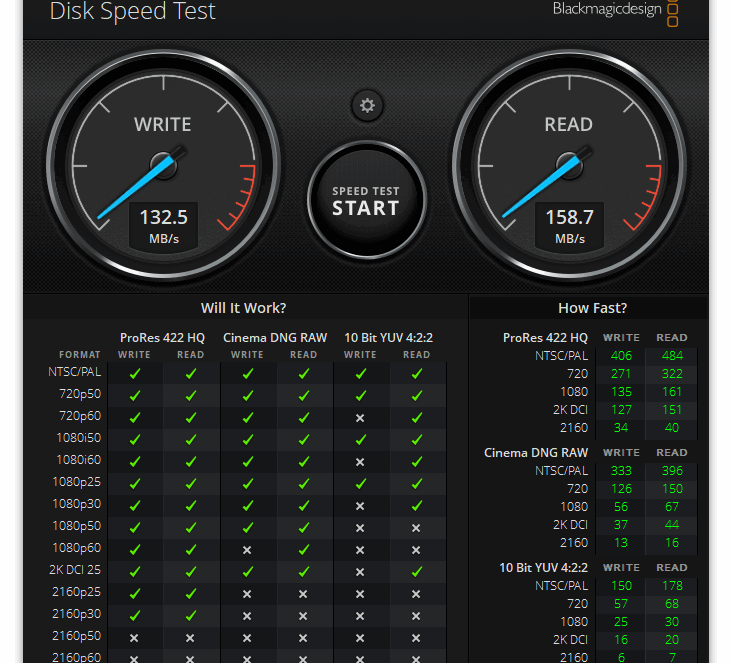The image size is (732, 663).
Task: Click the 1080p30 row label
Action: 77,504
